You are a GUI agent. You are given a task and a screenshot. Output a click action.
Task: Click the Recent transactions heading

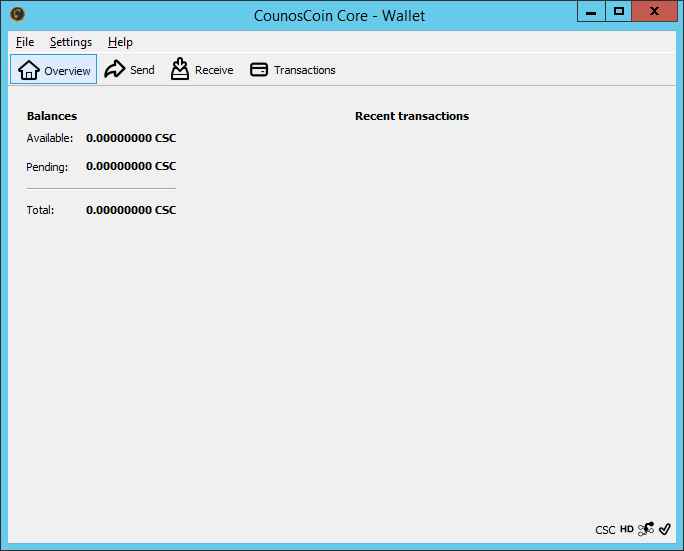[x=412, y=116]
